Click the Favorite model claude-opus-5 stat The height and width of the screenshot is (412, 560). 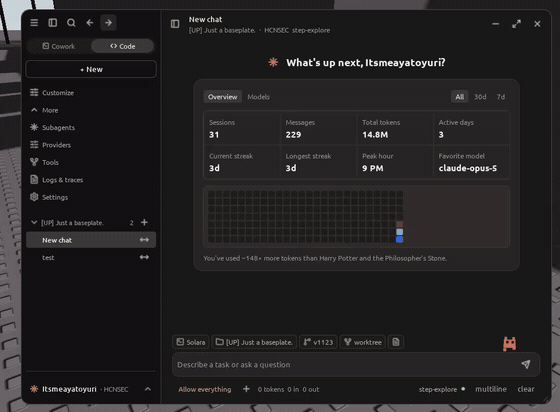tap(471, 162)
